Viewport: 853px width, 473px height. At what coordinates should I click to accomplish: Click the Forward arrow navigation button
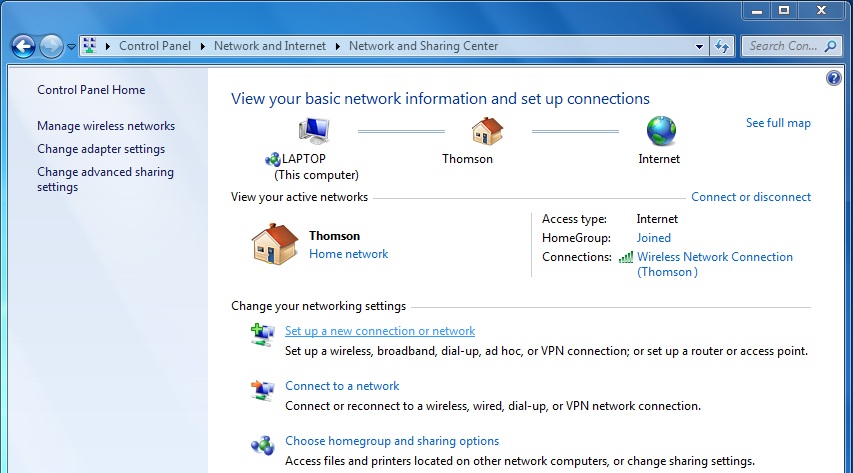[51, 46]
